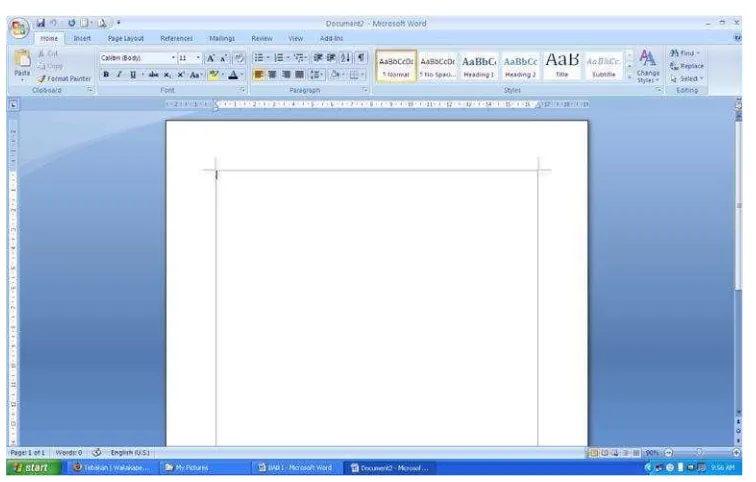Click the zoom slider handle

(699, 453)
